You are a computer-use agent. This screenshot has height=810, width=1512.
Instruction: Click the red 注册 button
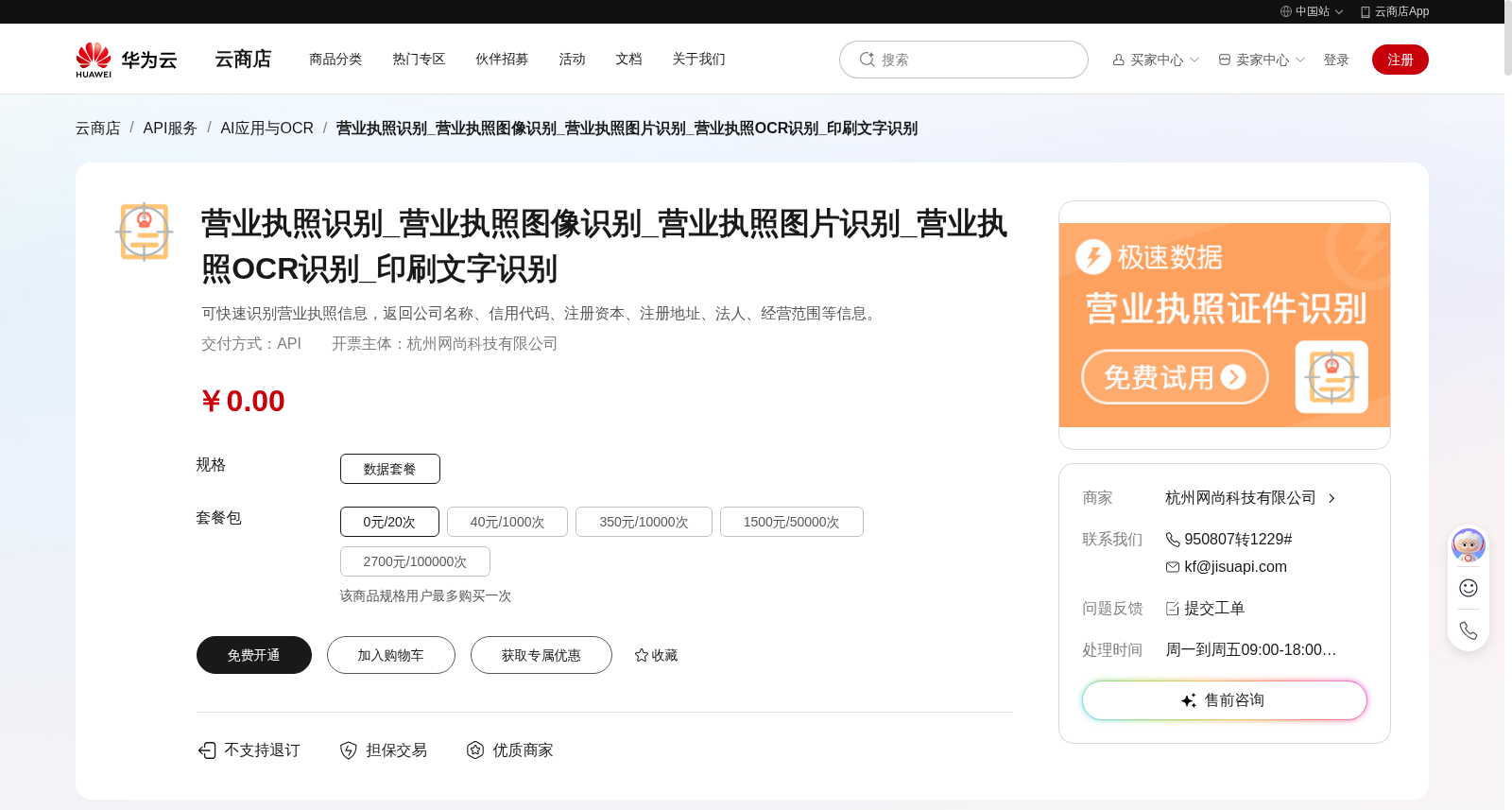[x=1400, y=60]
